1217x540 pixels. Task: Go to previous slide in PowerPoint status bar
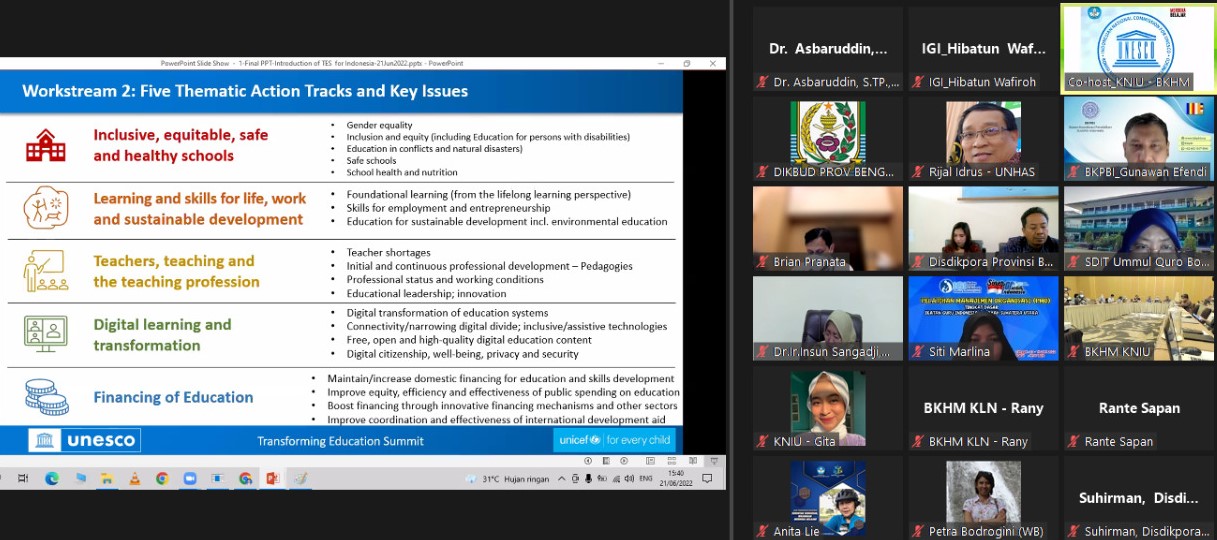[x=588, y=461]
